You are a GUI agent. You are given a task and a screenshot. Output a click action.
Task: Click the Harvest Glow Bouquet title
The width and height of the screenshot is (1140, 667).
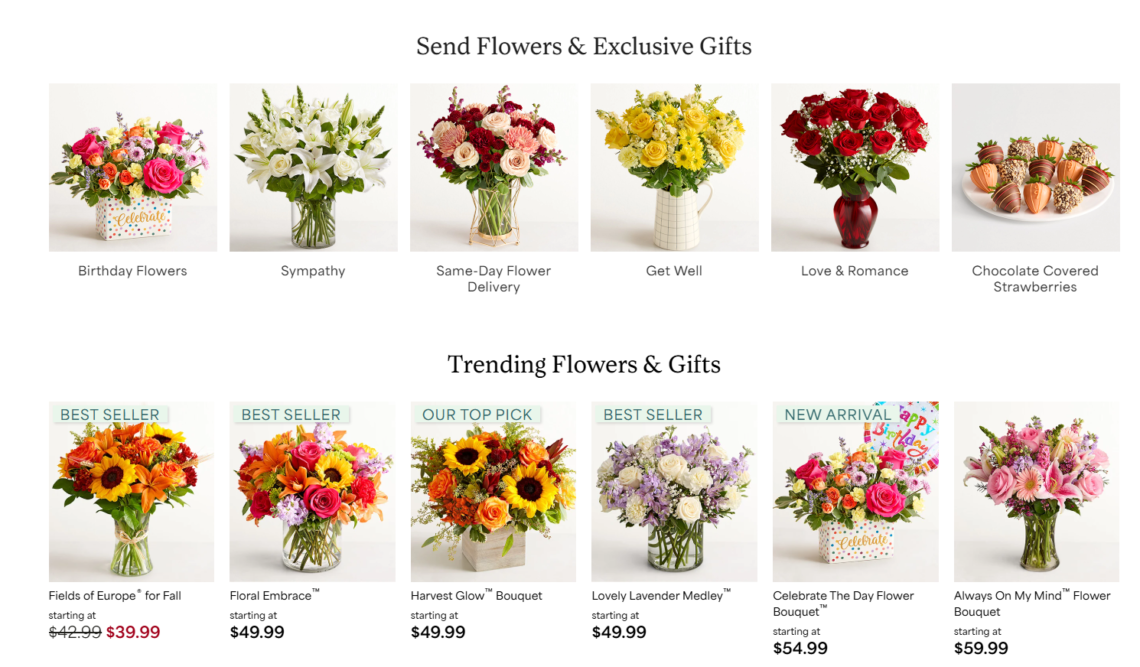(x=476, y=596)
